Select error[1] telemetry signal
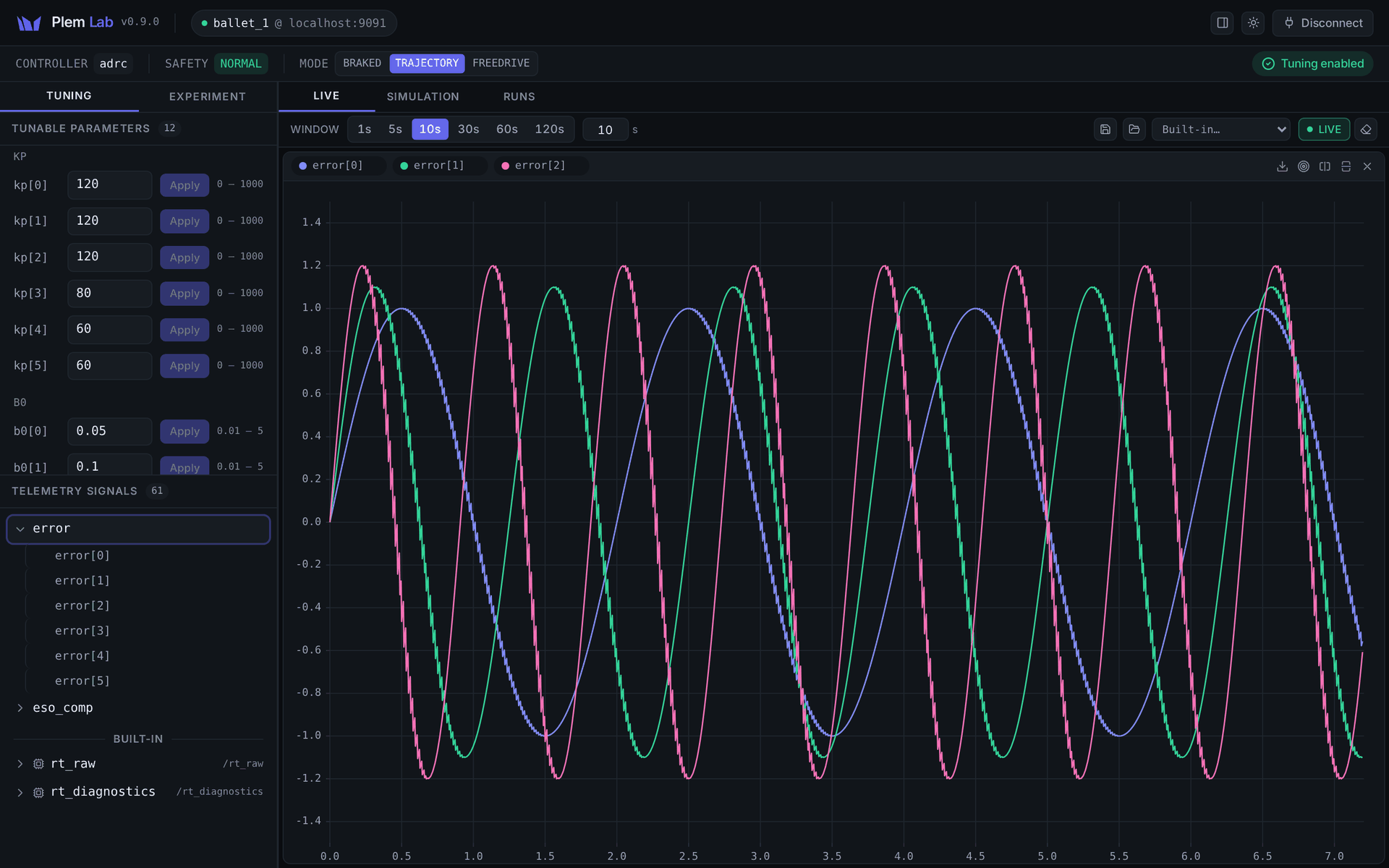Image resolution: width=1389 pixels, height=868 pixels. tap(82, 581)
